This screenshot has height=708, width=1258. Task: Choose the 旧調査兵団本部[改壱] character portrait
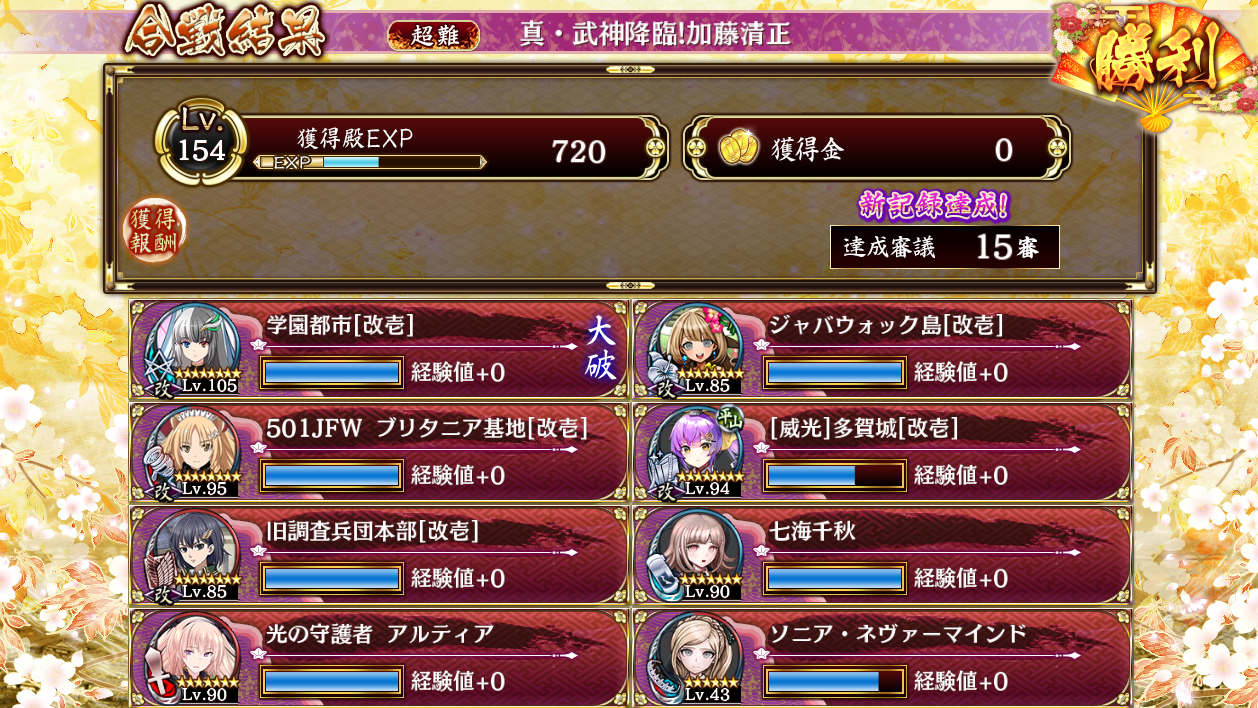pyautogui.click(x=193, y=554)
